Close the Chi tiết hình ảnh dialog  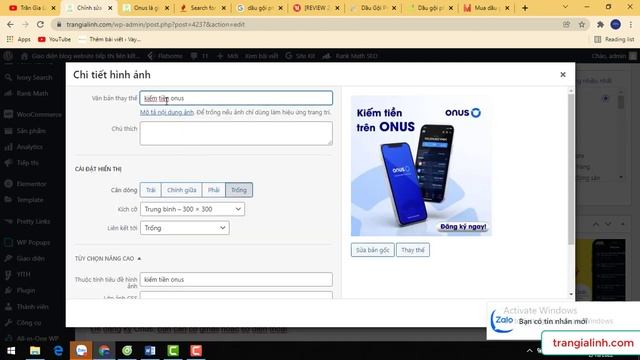coord(563,75)
